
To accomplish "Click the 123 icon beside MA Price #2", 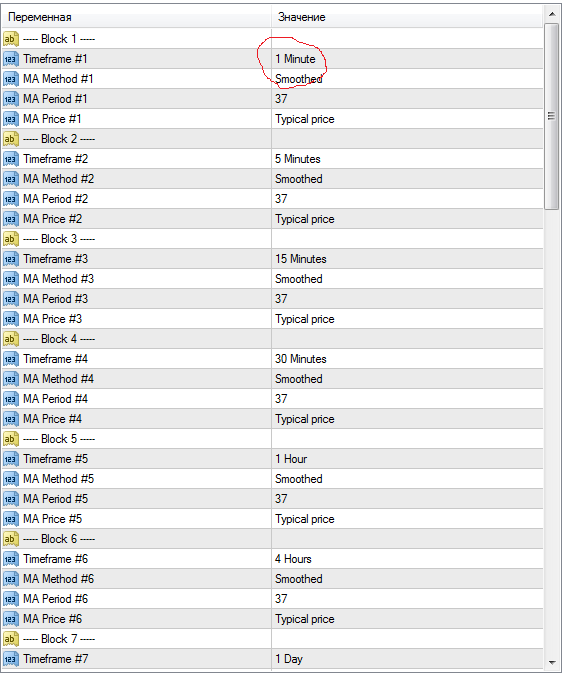I will (11, 219).
